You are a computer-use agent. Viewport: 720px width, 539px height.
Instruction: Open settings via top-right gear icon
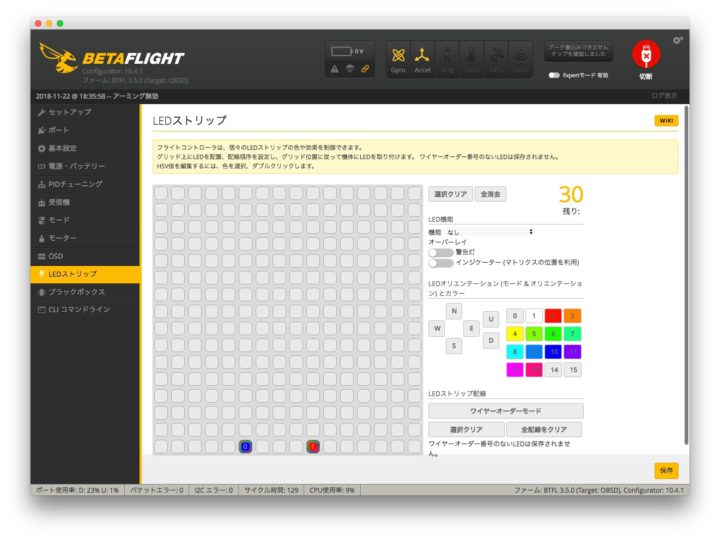(678, 40)
